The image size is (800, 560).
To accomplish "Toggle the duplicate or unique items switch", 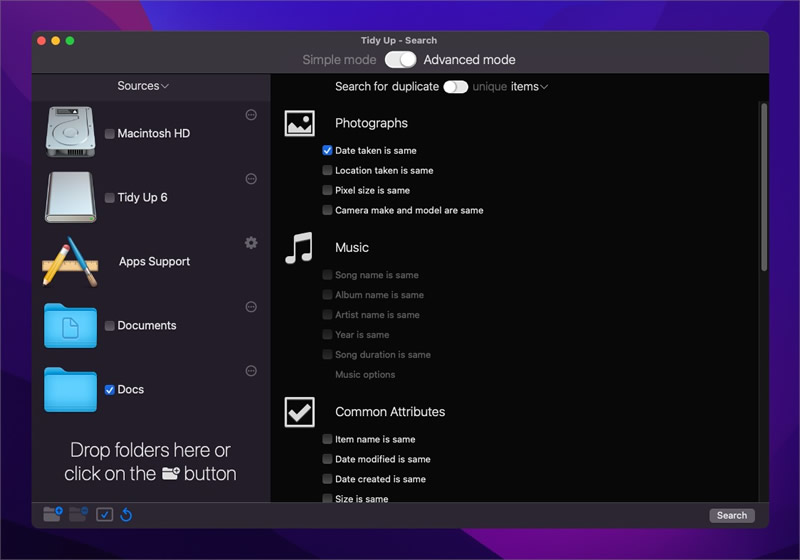I will (456, 87).
